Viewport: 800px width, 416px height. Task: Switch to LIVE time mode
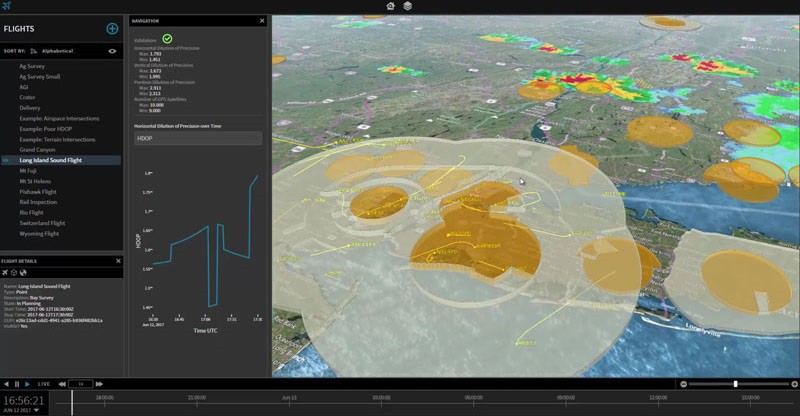[x=44, y=384]
